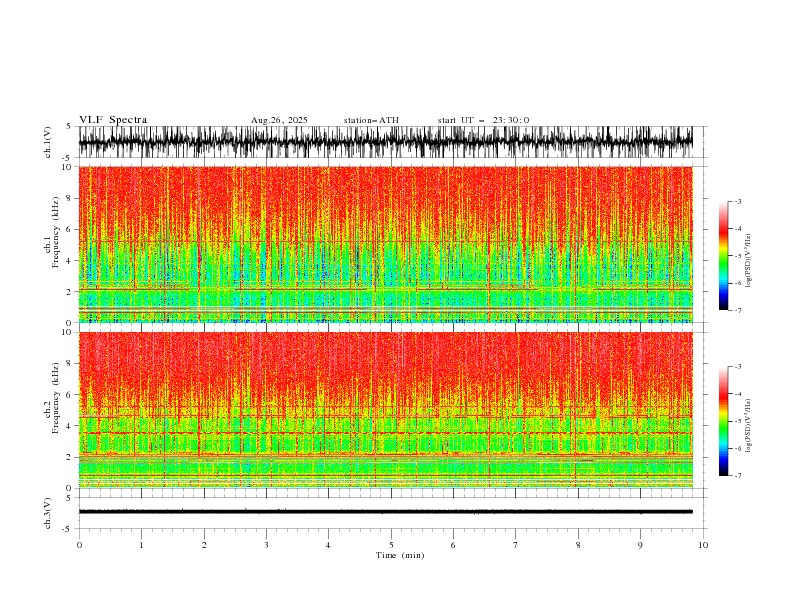Click the "5" tick on the ch.1(V) axis
This screenshot has width=792, height=612.
click(71, 127)
